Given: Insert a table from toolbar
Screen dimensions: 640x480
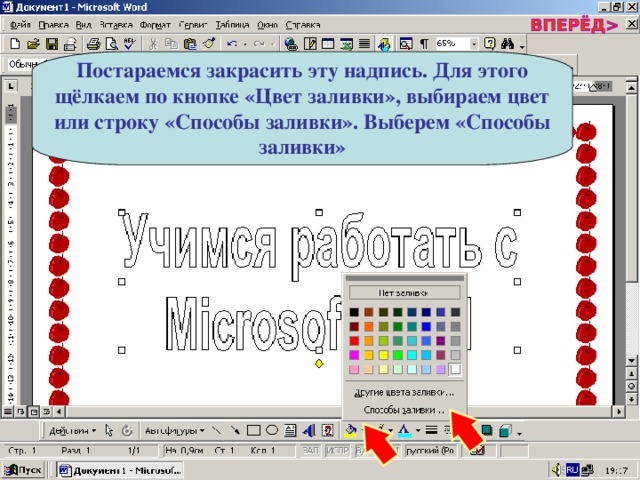Looking at the screenshot, I should [x=328, y=43].
